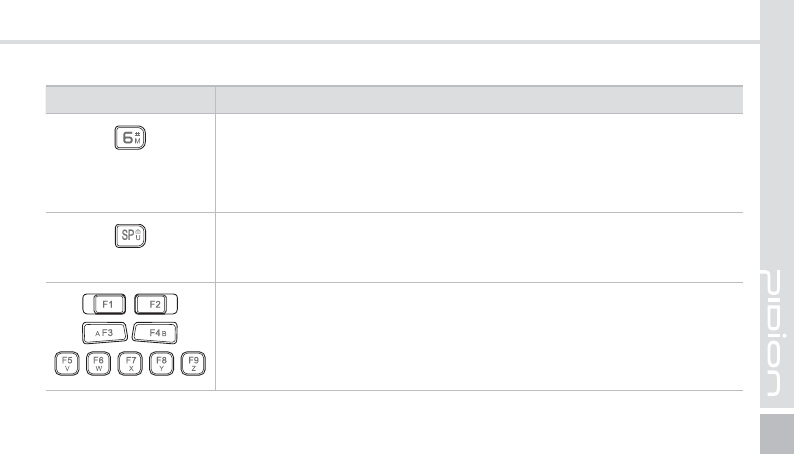Click the blank description cell beside function keys
This screenshot has height=454, width=794.
[x=479, y=337]
